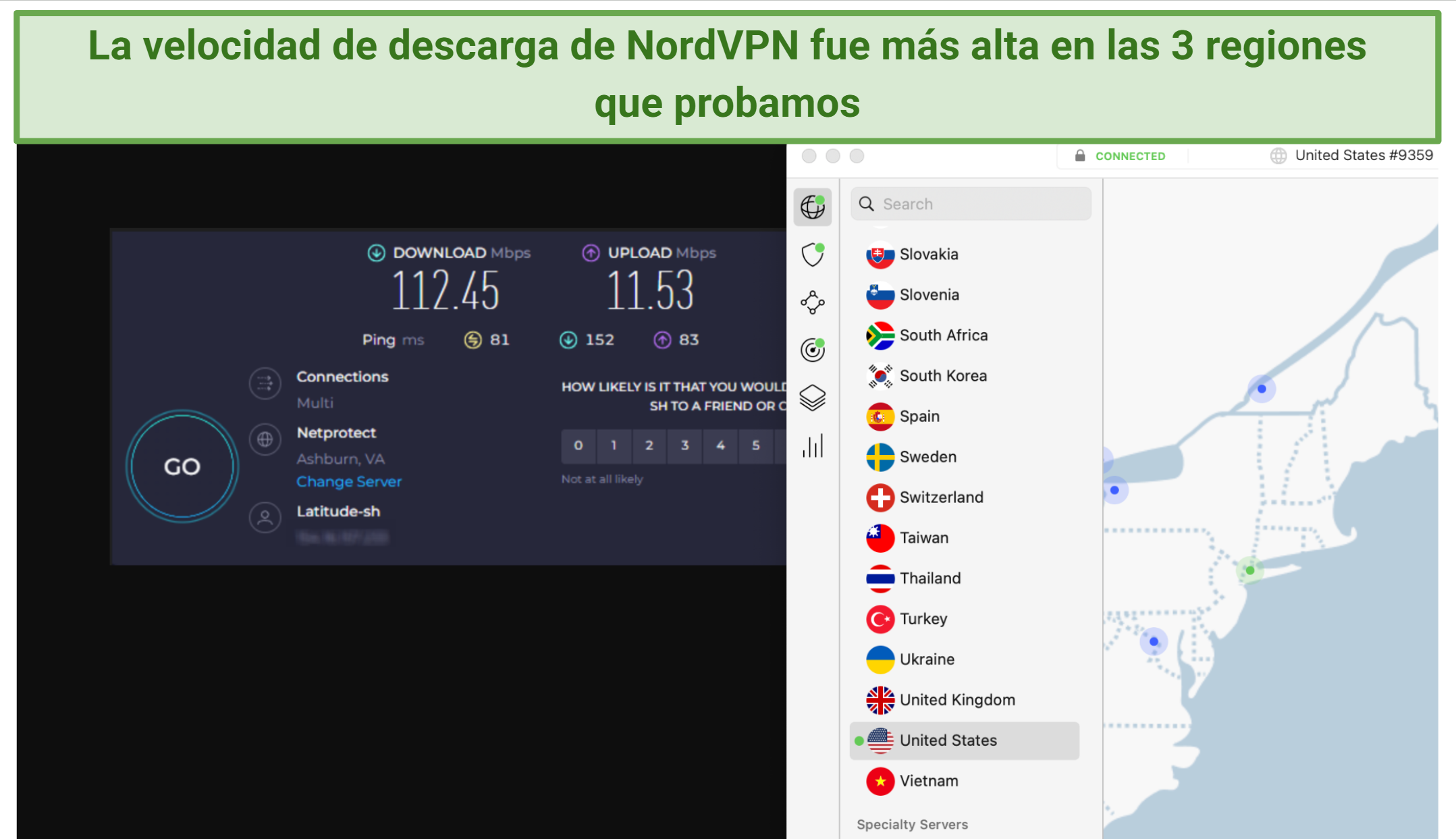The width and height of the screenshot is (1456, 839).
Task: Click the lock icon beside CONNECTED
Action: [1080, 156]
